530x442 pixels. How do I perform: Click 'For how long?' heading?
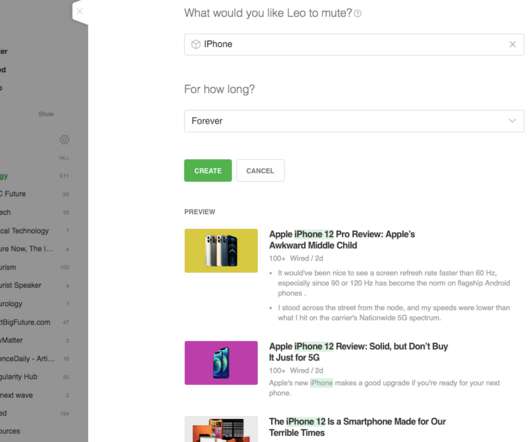click(x=219, y=90)
